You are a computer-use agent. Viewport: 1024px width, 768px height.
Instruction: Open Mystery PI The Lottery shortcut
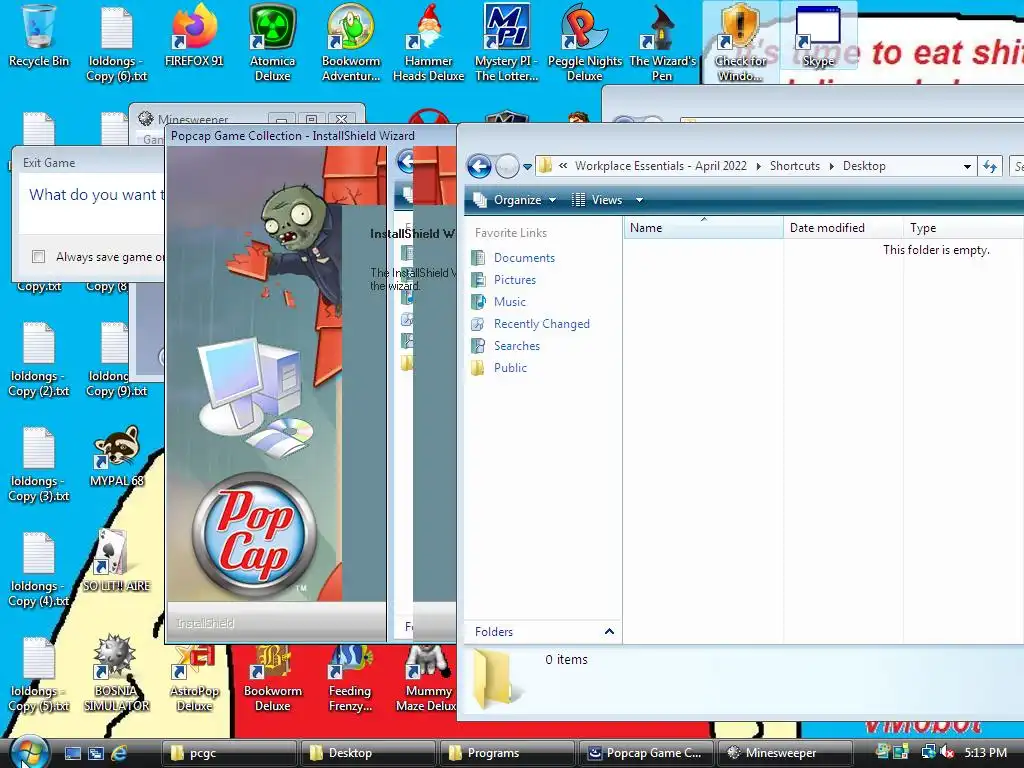pyautogui.click(x=507, y=43)
